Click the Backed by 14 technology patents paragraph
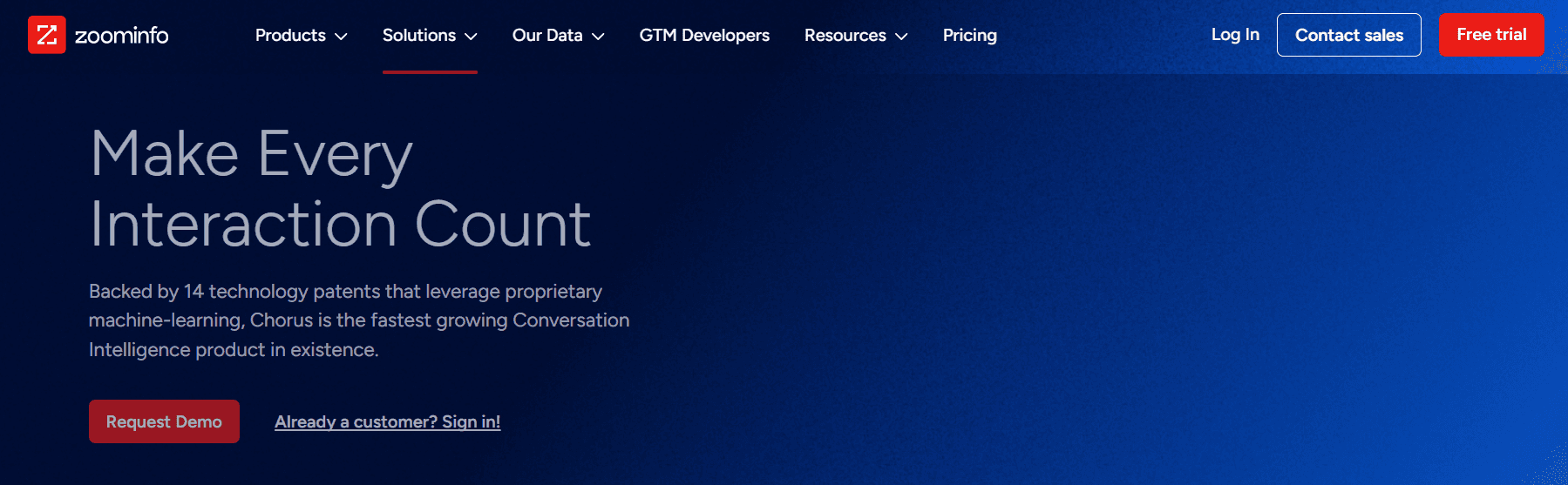Screen dimensions: 1568x485 [x=359, y=320]
